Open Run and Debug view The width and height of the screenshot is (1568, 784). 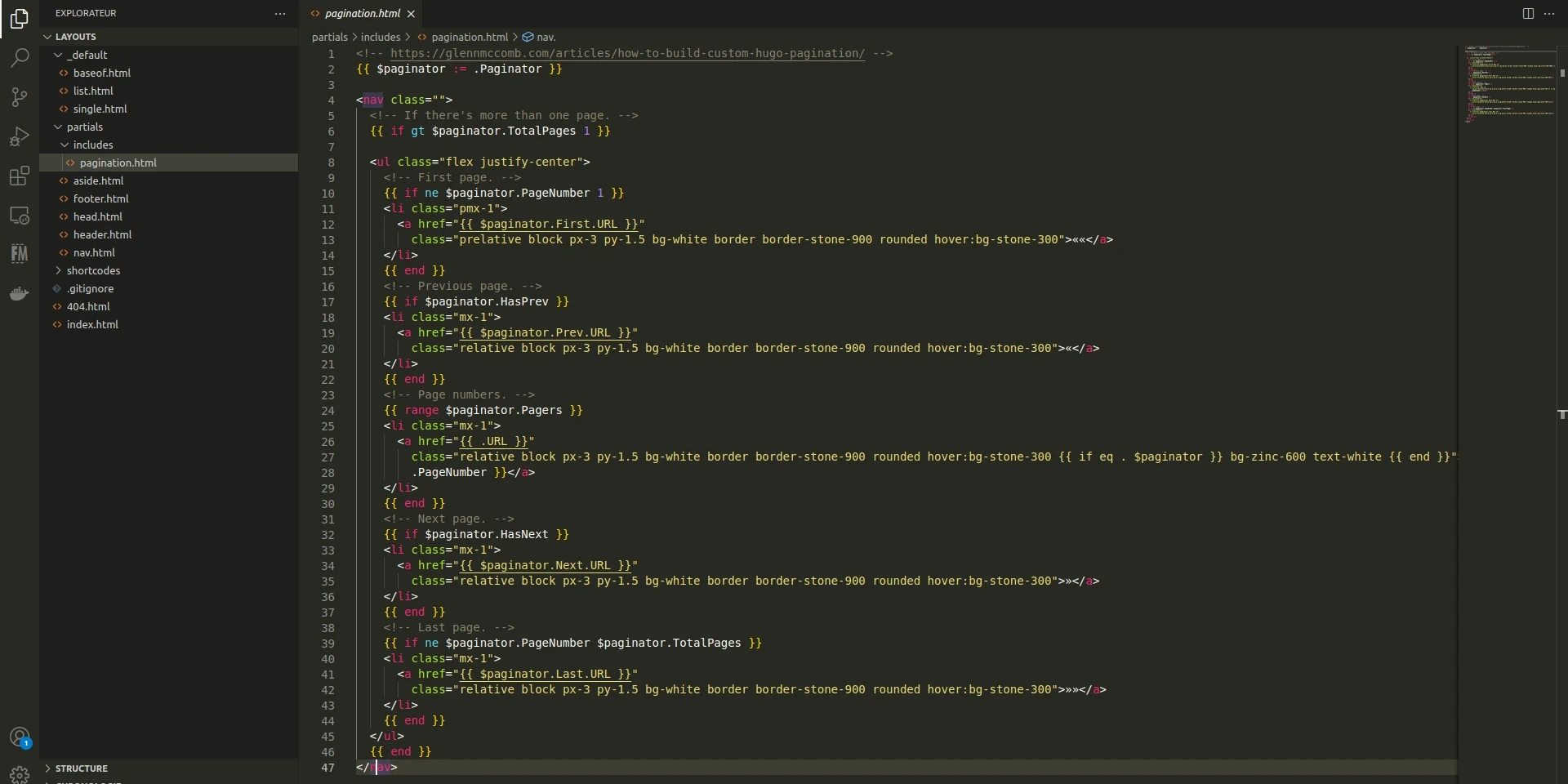[20, 136]
